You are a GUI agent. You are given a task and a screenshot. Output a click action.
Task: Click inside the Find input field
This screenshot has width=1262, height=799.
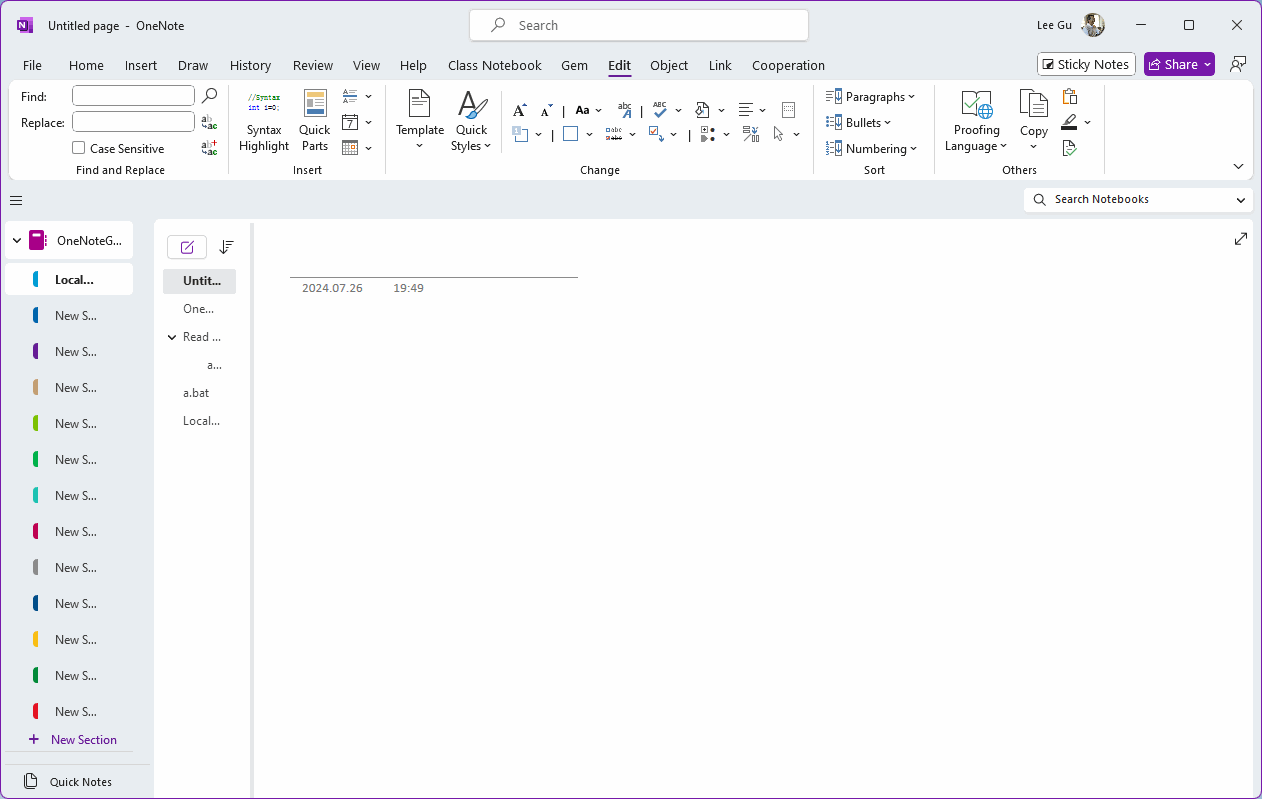click(133, 95)
